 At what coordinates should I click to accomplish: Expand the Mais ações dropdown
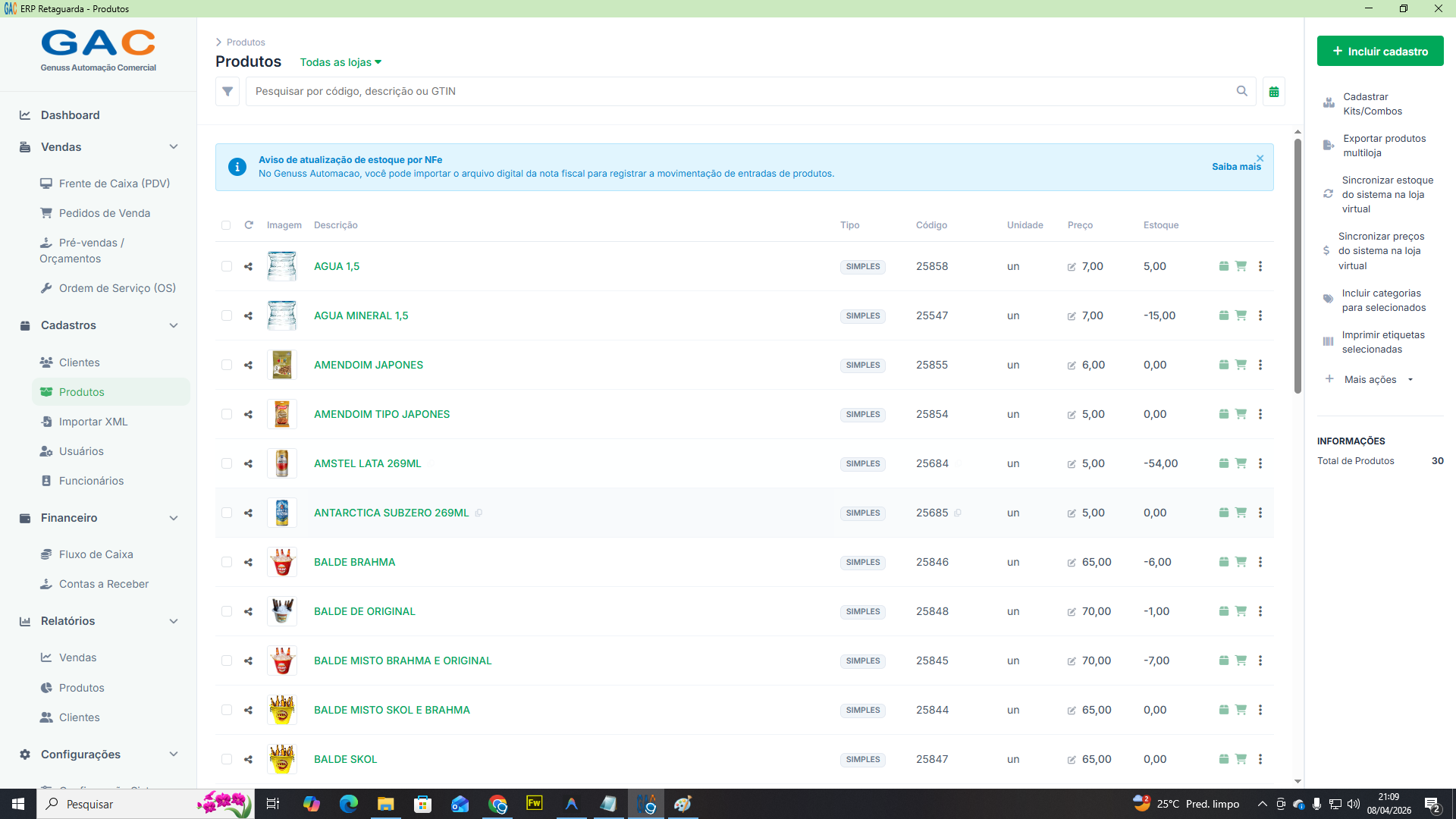click(1370, 380)
